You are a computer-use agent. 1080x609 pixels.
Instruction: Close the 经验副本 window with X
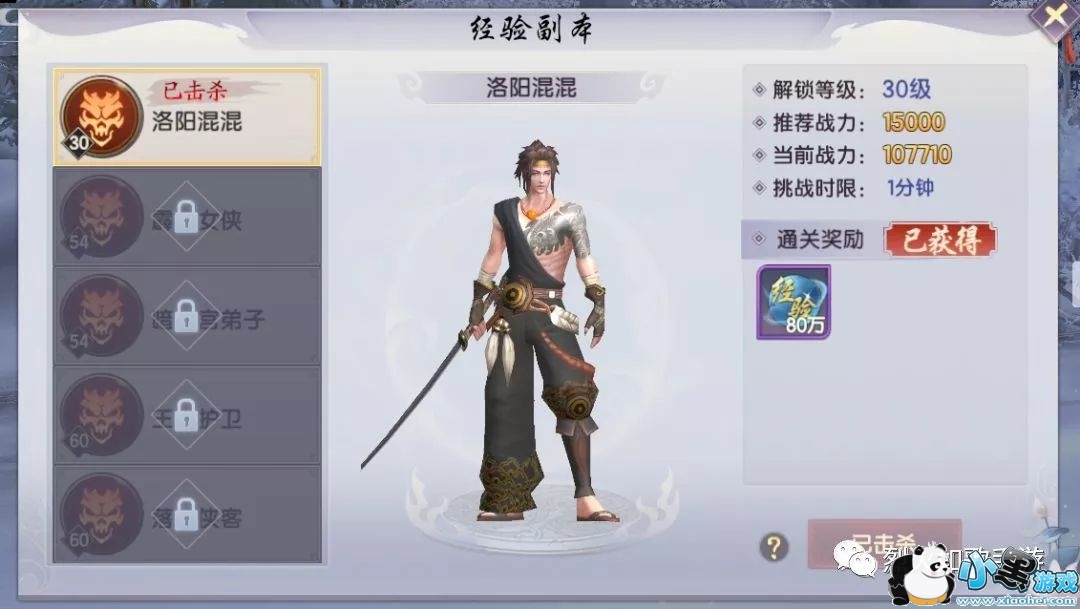[x=1055, y=17]
